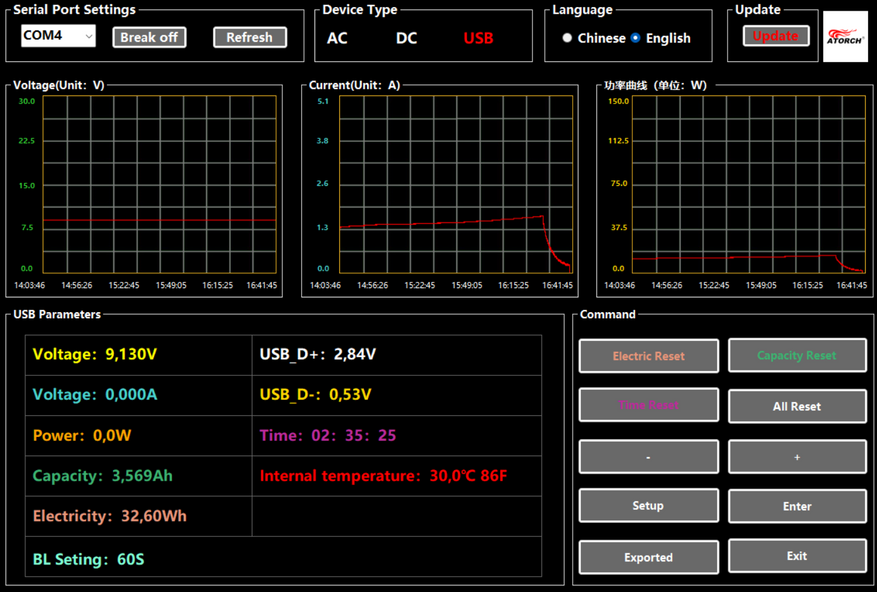Click the Exit button
Image resolution: width=877 pixels, height=592 pixels.
coord(797,556)
